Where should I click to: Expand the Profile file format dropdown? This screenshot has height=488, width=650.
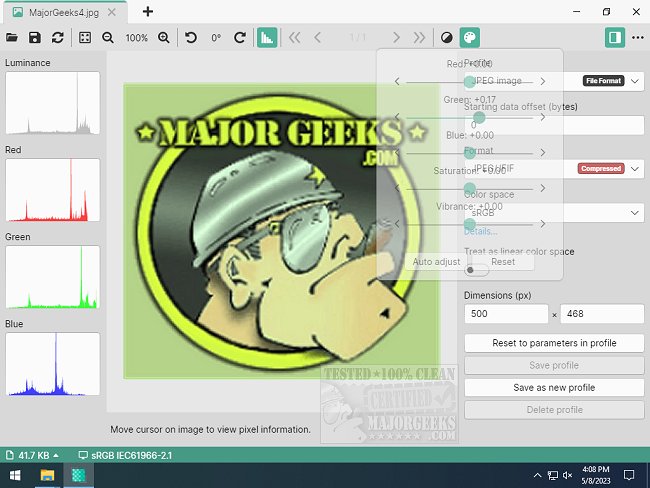tap(636, 81)
